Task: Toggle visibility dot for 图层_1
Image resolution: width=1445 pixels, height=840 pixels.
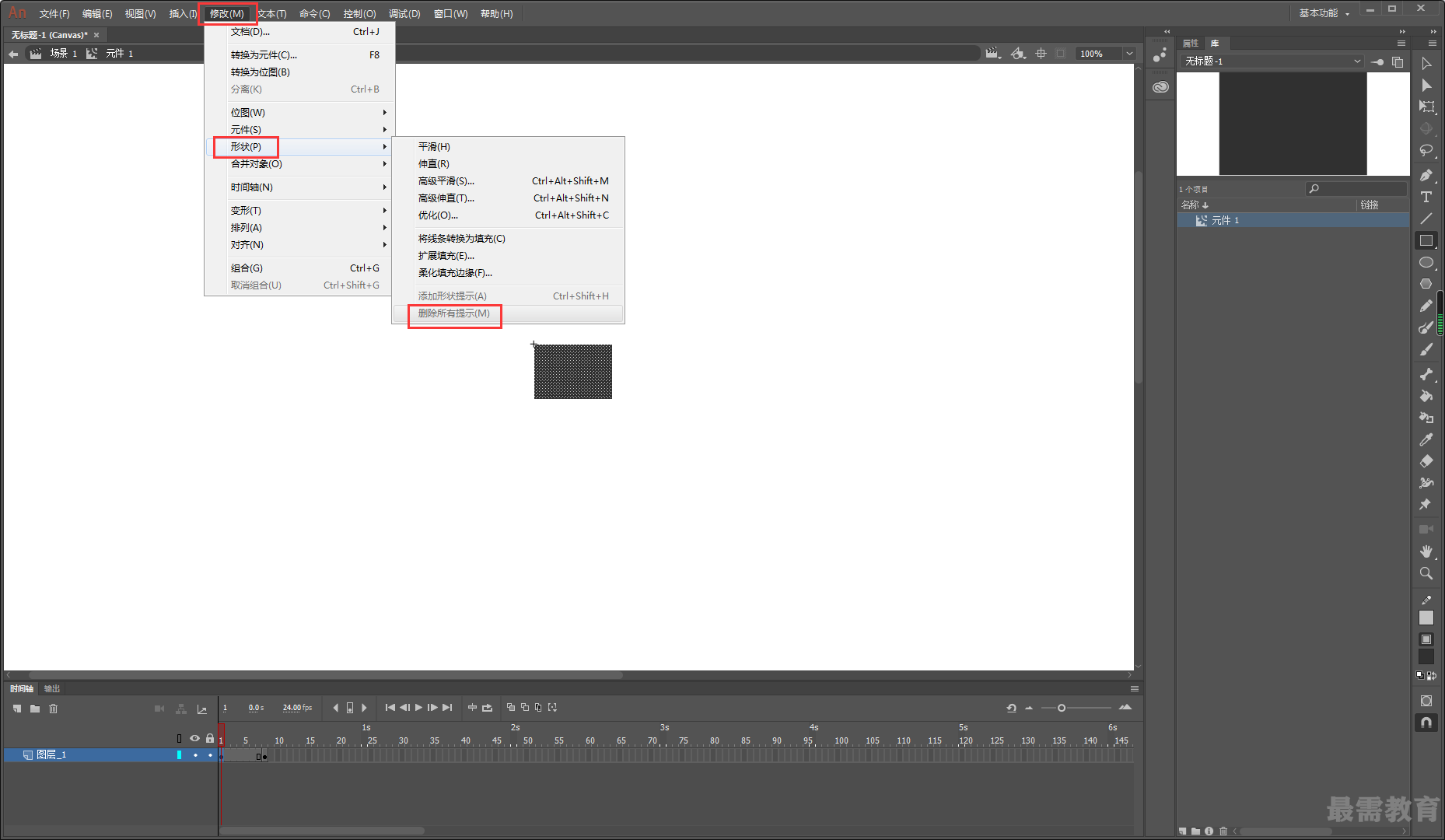Action: [x=195, y=755]
